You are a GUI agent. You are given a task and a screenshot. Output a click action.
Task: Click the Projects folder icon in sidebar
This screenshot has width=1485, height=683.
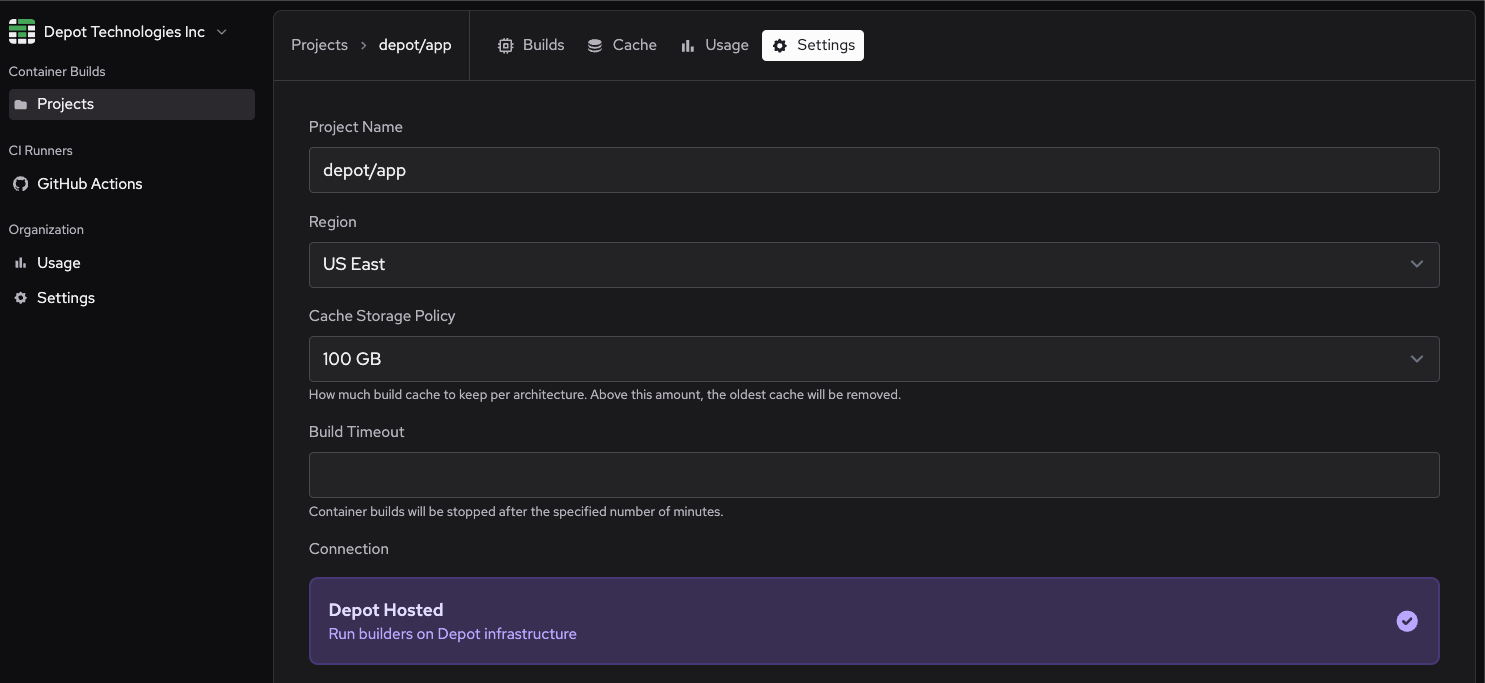click(x=21, y=105)
